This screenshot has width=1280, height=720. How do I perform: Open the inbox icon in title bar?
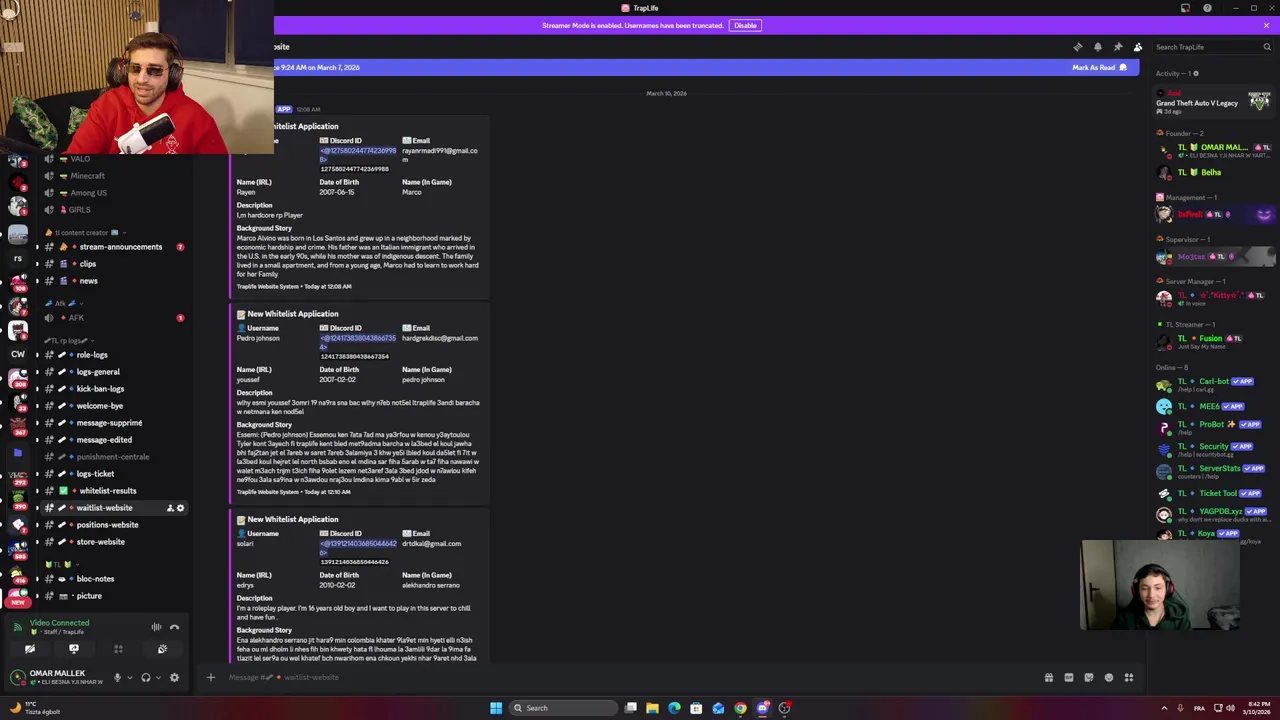[1185, 8]
